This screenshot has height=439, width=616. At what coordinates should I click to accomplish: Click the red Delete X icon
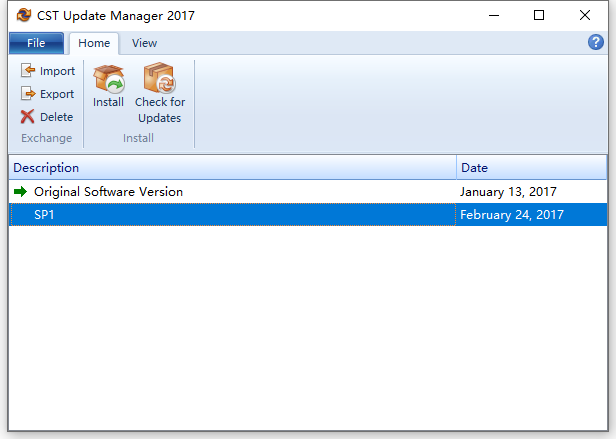28,117
